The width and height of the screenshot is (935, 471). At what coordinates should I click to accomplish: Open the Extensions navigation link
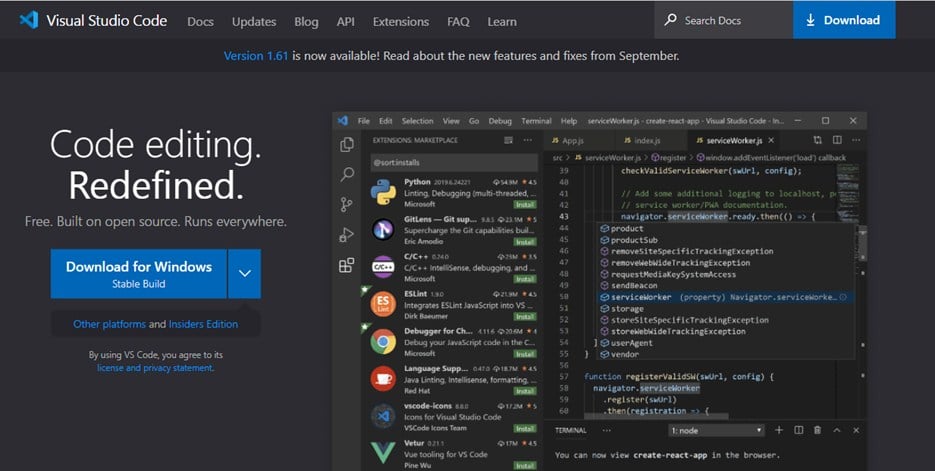[401, 21]
